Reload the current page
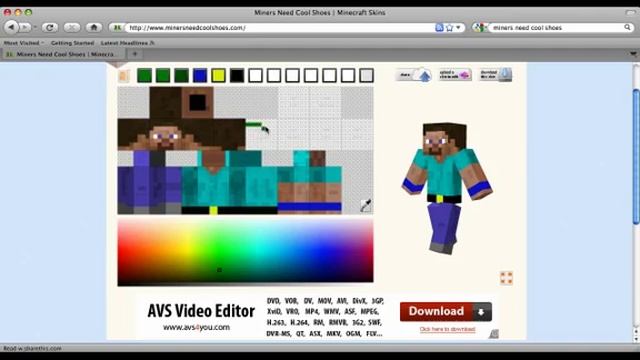Viewport: 640px width, 360px height. (49, 27)
